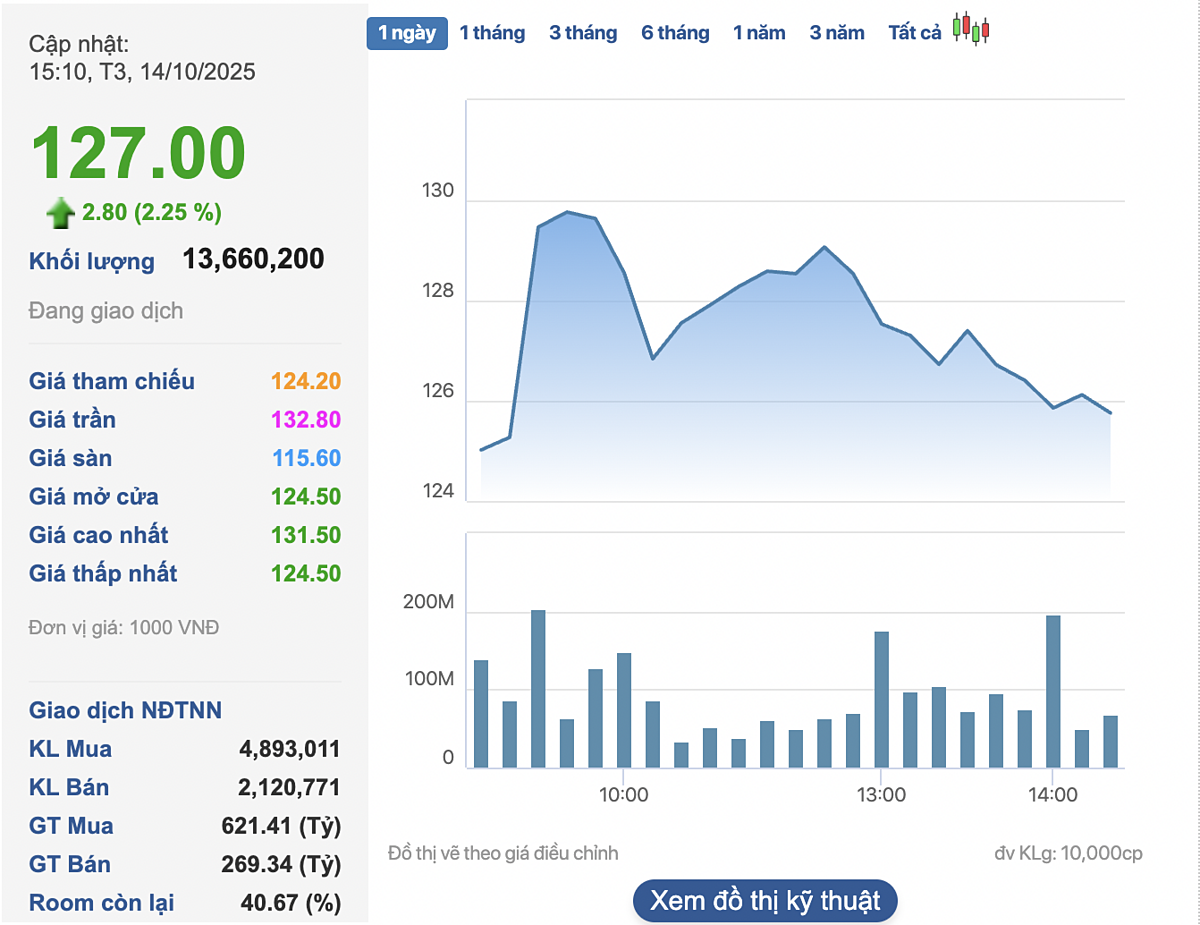This screenshot has width=1200, height=925.
Task: Switch chart to "3 năm" range
Action: click(837, 33)
